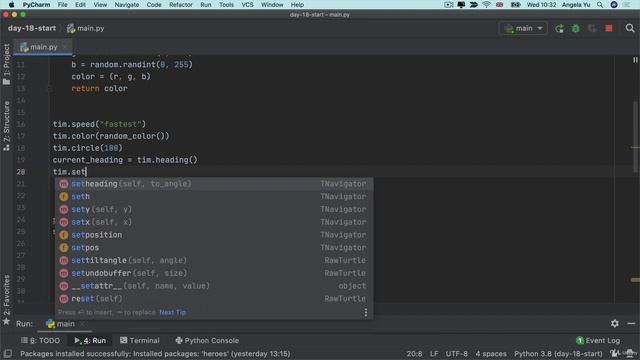640x360 pixels.
Task: Click Next Tip link in completion popup
Action: (x=173, y=312)
